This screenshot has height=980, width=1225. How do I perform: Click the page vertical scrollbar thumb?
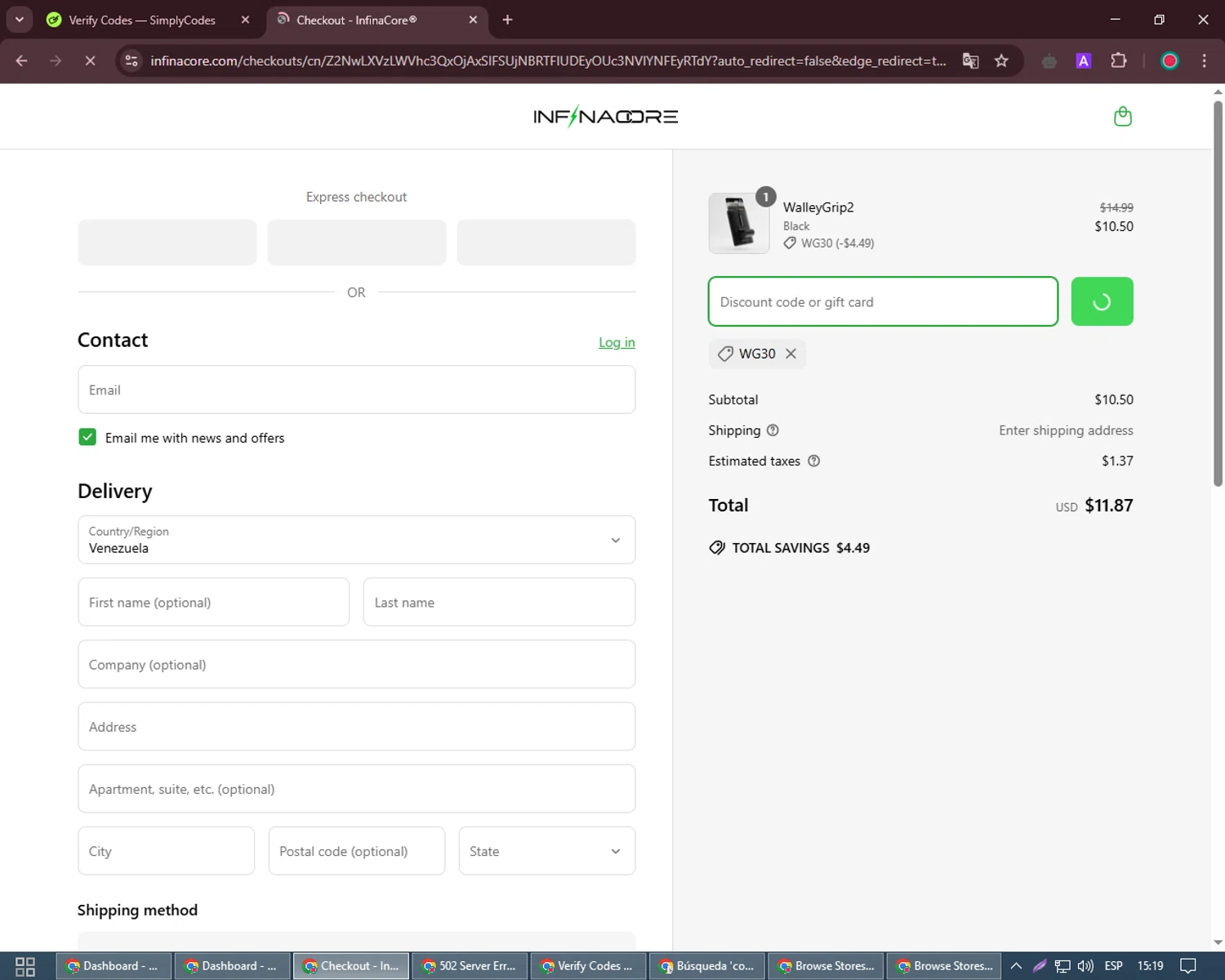(1218, 294)
